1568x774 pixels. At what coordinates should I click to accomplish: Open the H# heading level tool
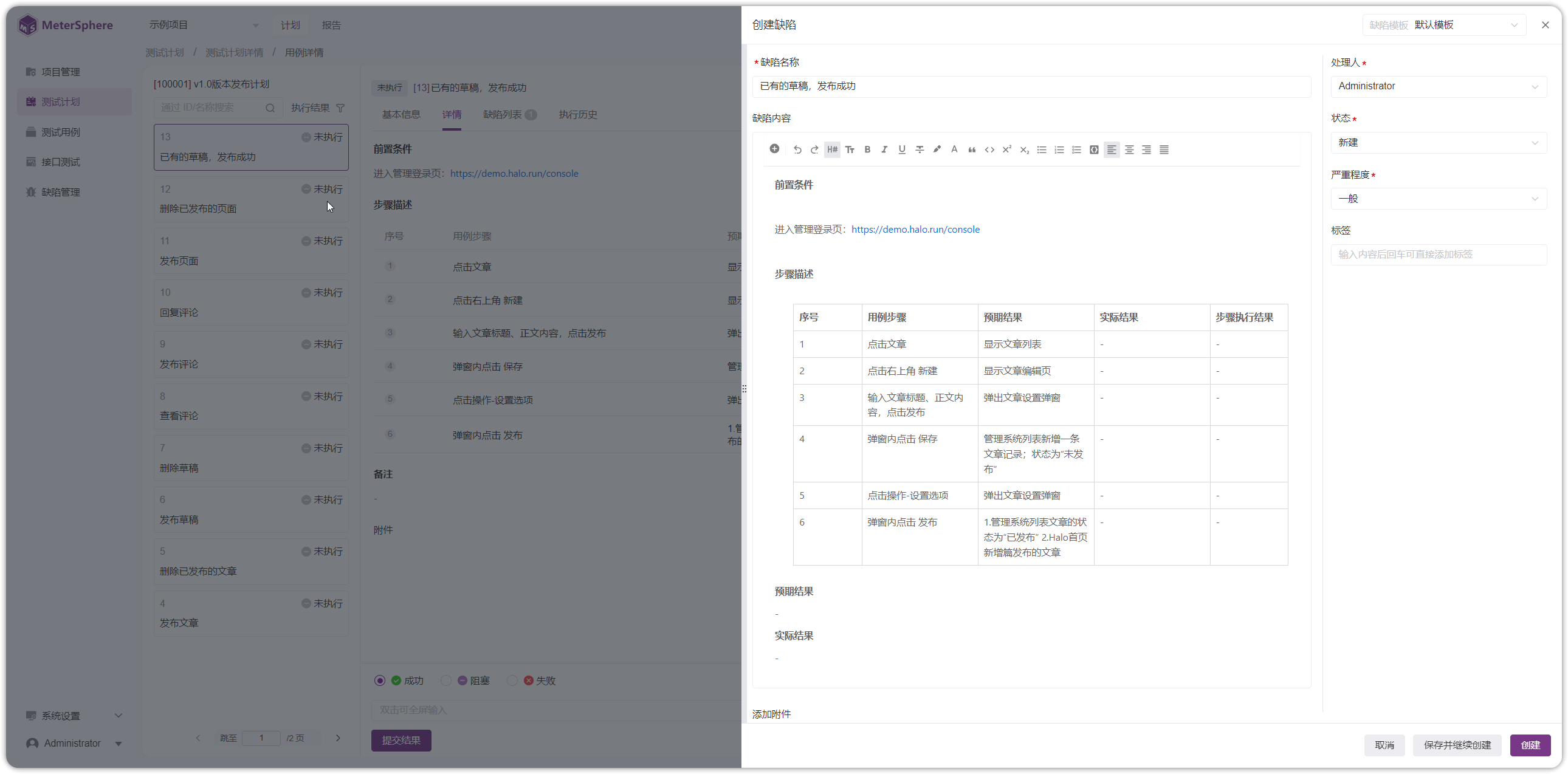pos(832,149)
